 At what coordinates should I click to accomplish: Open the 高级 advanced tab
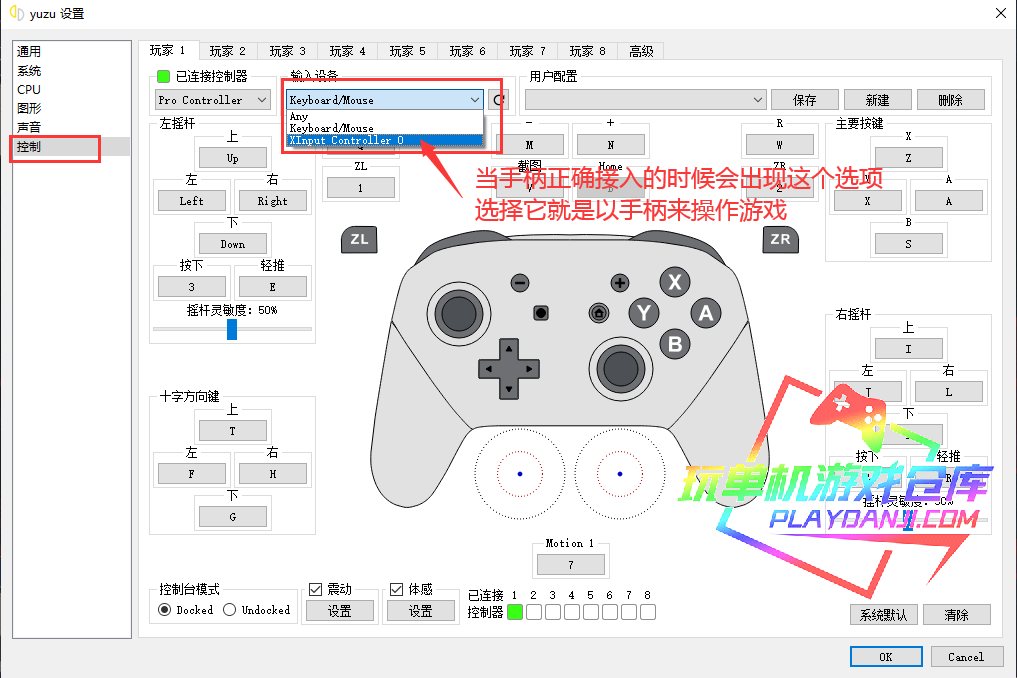pyautogui.click(x=641, y=51)
